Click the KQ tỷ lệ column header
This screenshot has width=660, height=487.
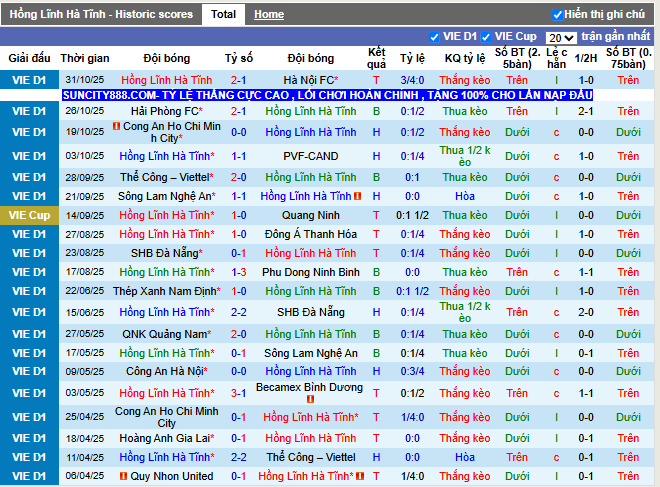pos(465,58)
